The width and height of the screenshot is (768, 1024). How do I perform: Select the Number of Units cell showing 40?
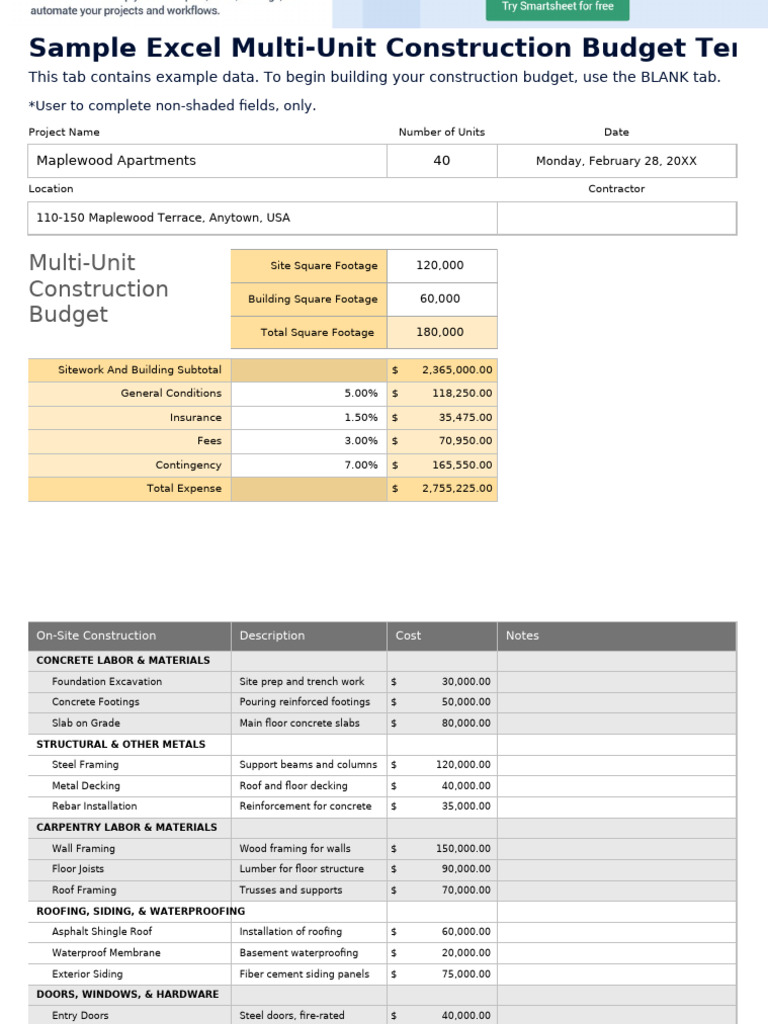coord(442,161)
